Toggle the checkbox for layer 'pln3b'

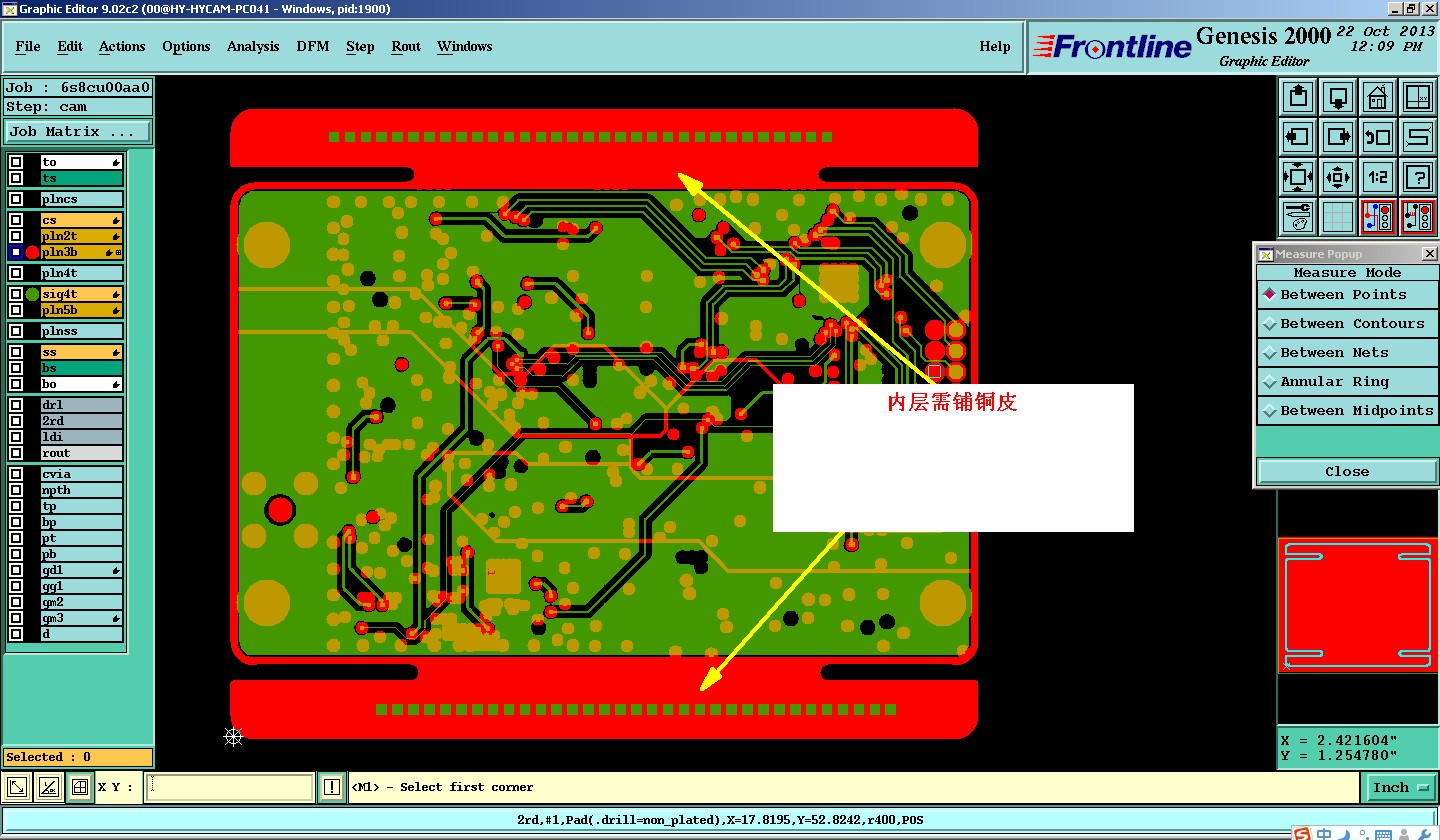16,252
